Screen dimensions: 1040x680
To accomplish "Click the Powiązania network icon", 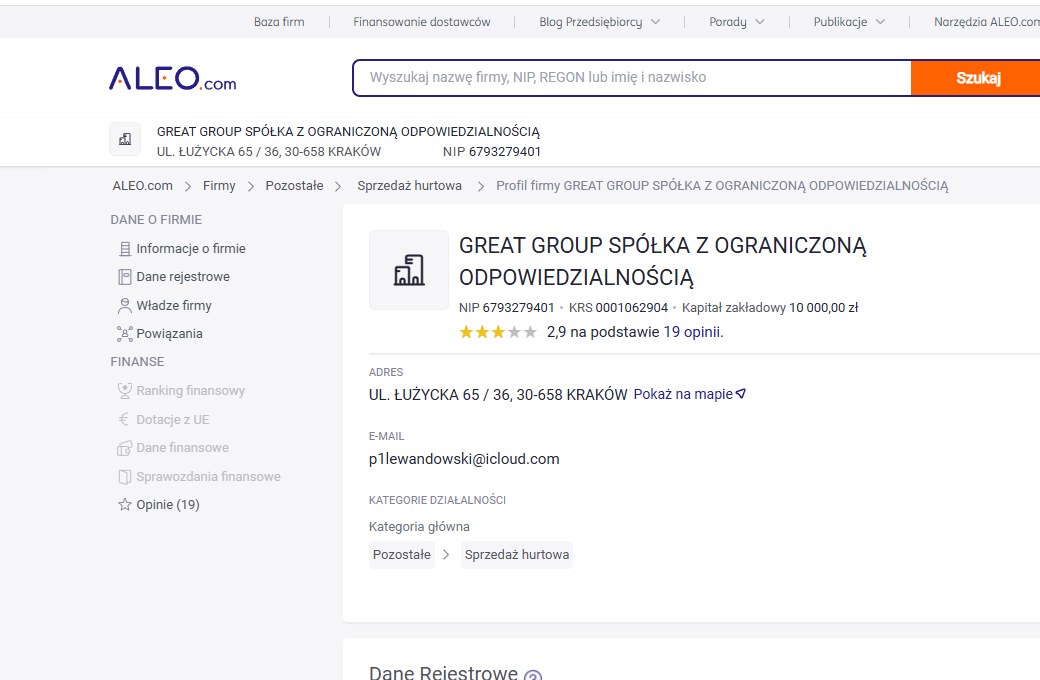I will tap(125, 334).
